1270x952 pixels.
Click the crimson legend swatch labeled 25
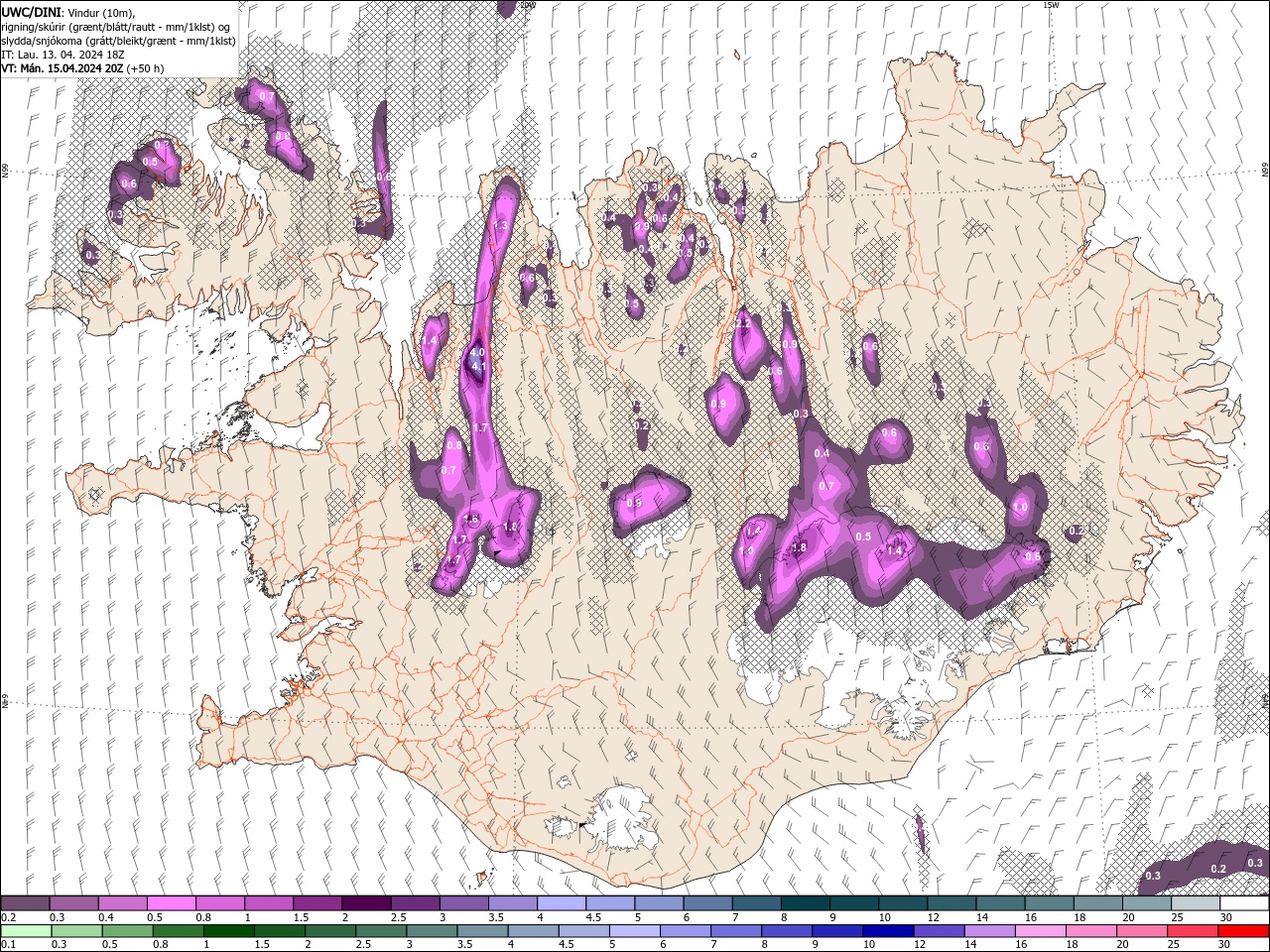point(1193,931)
